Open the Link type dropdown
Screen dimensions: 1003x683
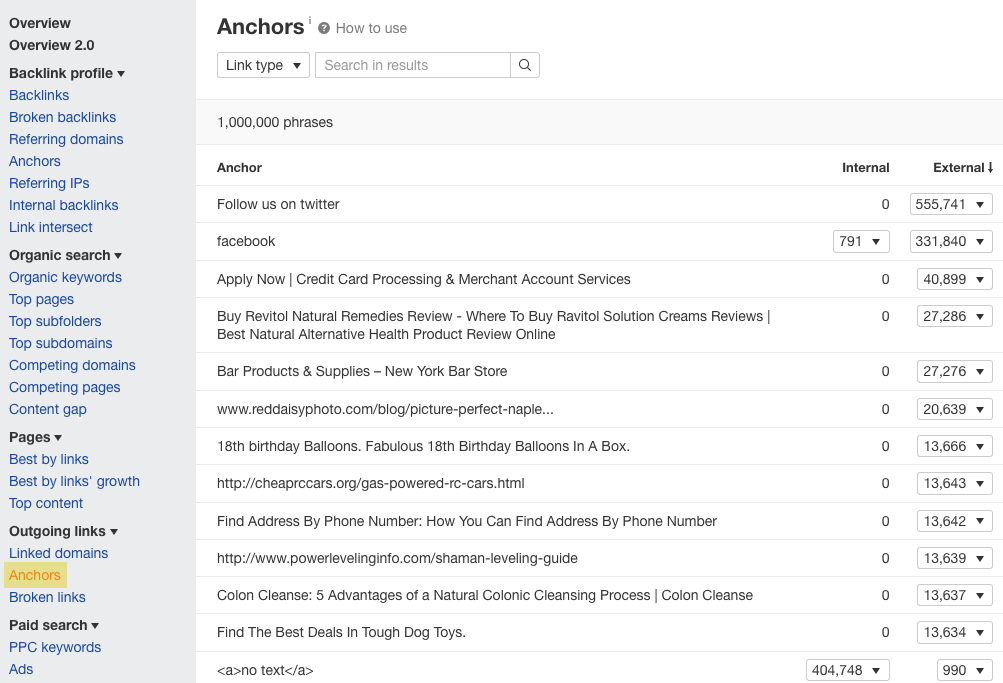pos(262,64)
